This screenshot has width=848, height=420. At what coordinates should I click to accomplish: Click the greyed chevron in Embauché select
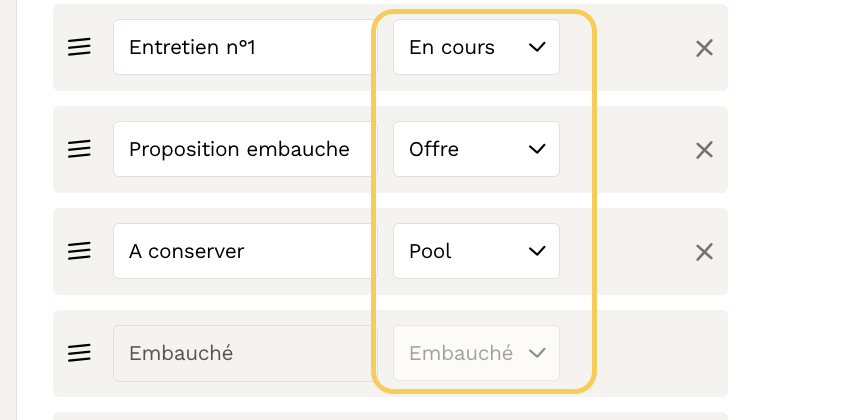[537, 353]
